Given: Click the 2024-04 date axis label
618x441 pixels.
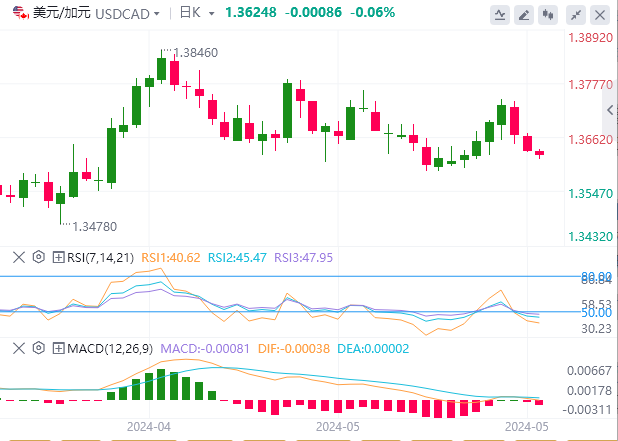Looking at the screenshot, I should 149,427.
